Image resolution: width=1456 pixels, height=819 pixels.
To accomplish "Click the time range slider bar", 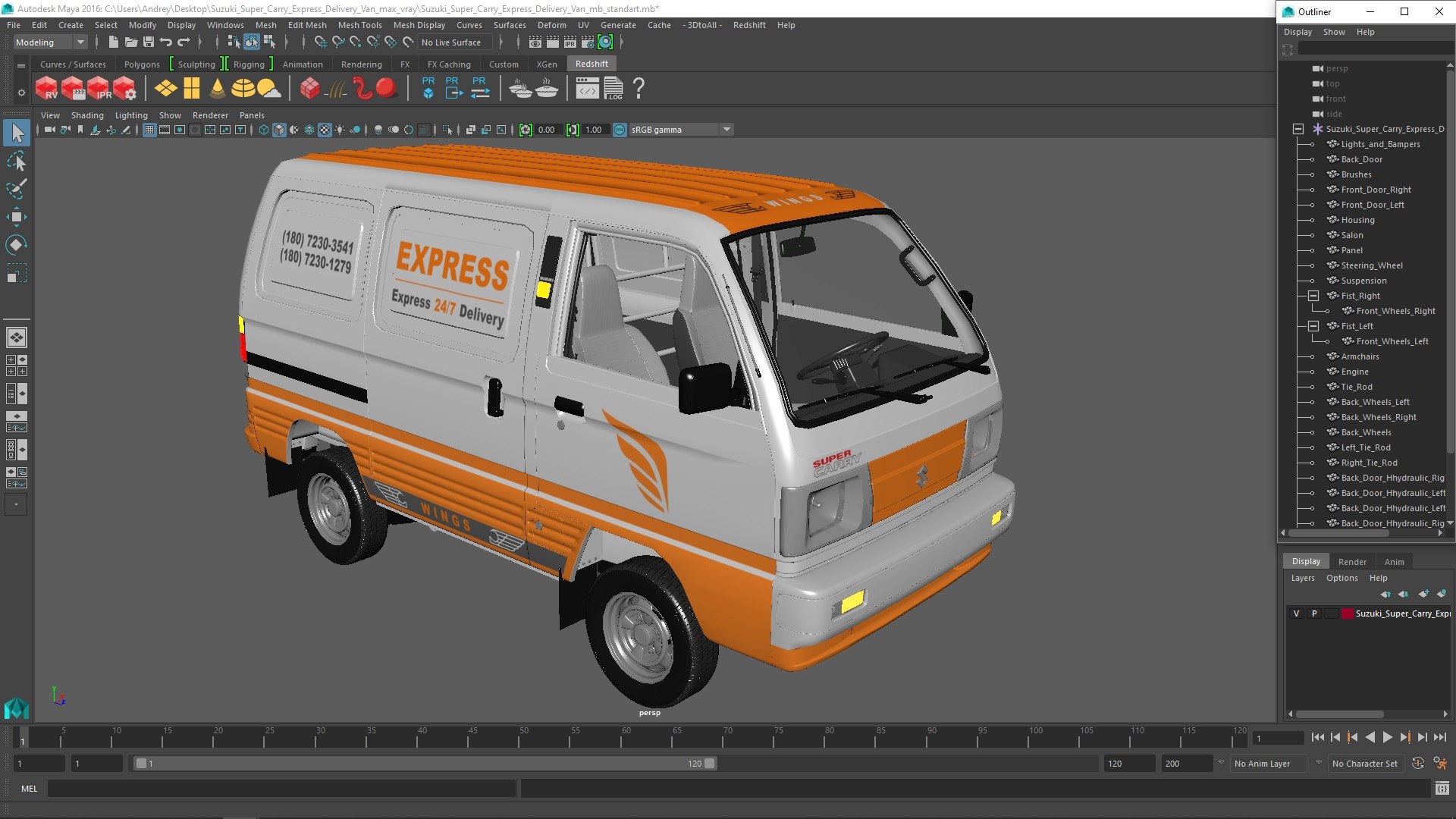I will pyautogui.click(x=425, y=764).
